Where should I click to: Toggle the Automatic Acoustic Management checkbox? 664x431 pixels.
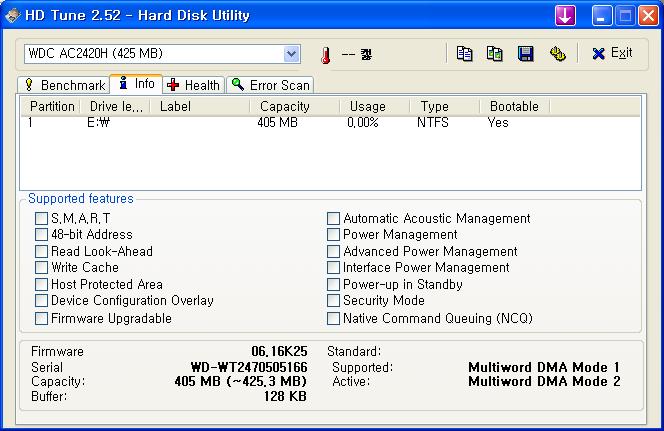pyautogui.click(x=333, y=218)
